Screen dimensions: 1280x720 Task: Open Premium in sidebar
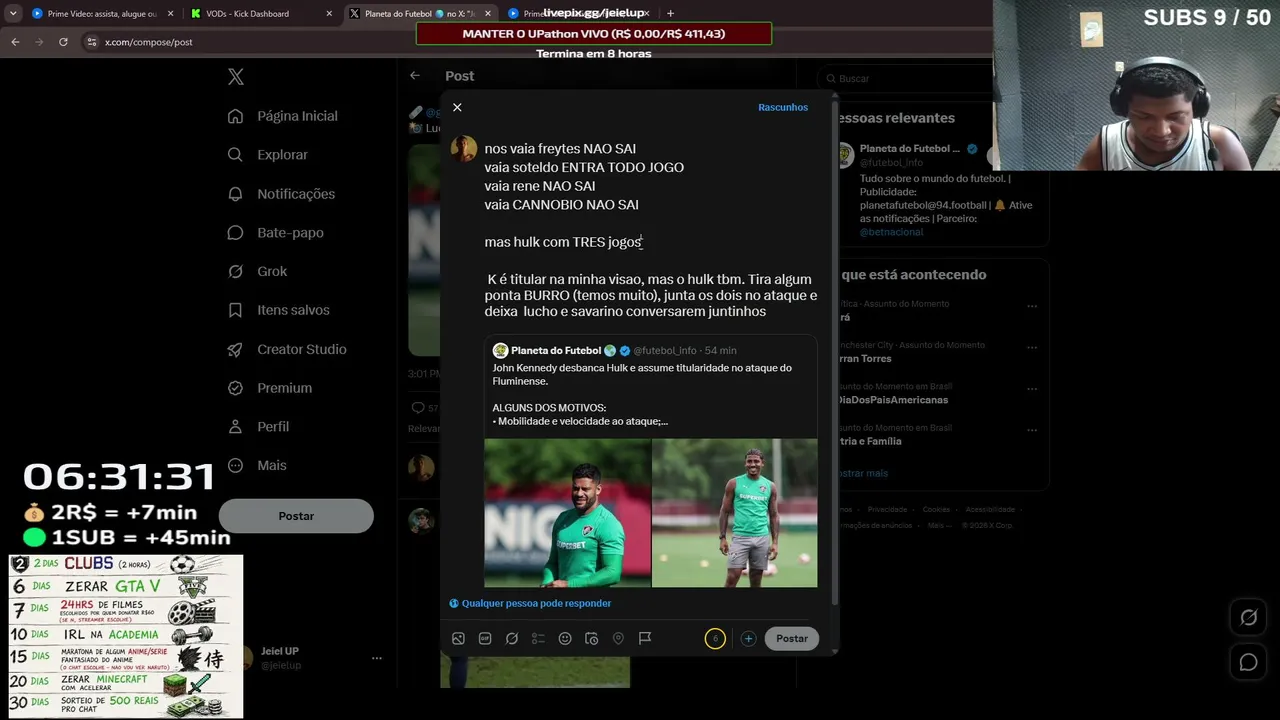coord(270,388)
